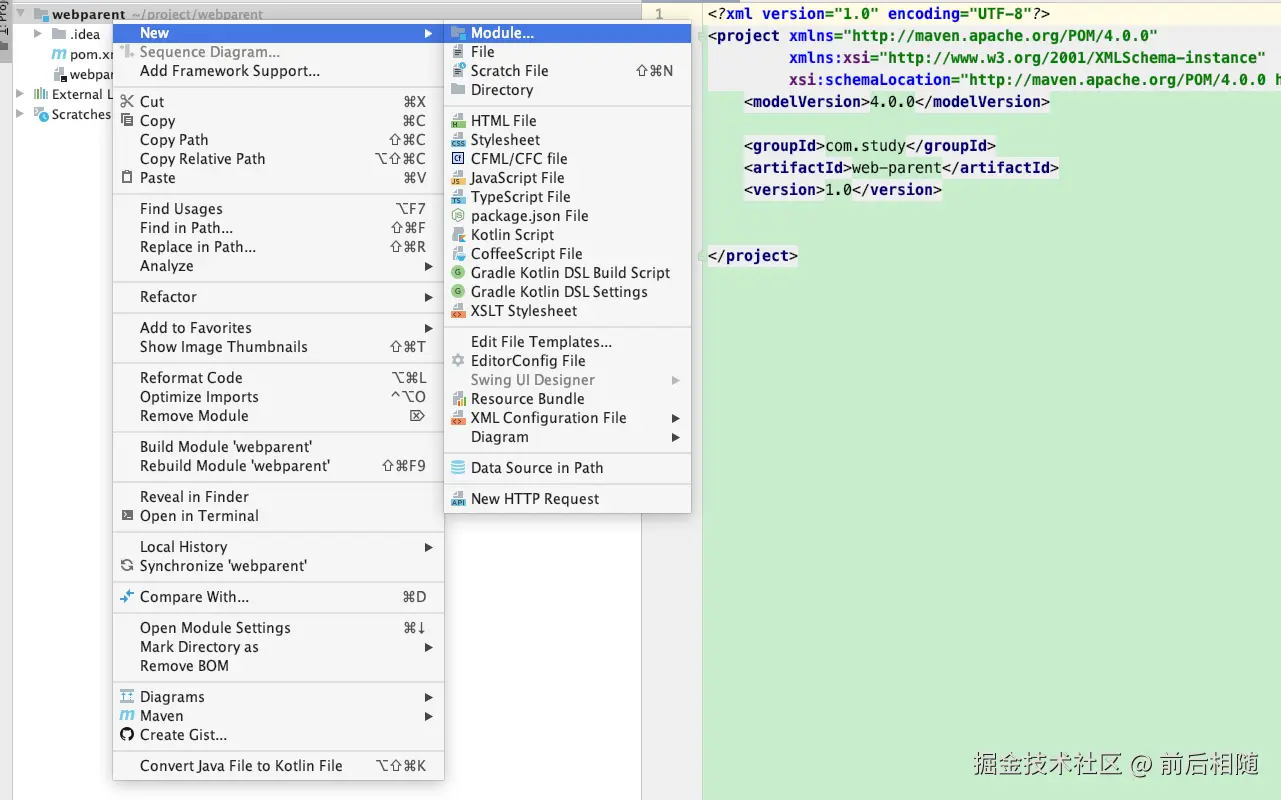Click the XML Configuration File icon
Image resolution: width=1281 pixels, height=800 pixels.
(458, 418)
